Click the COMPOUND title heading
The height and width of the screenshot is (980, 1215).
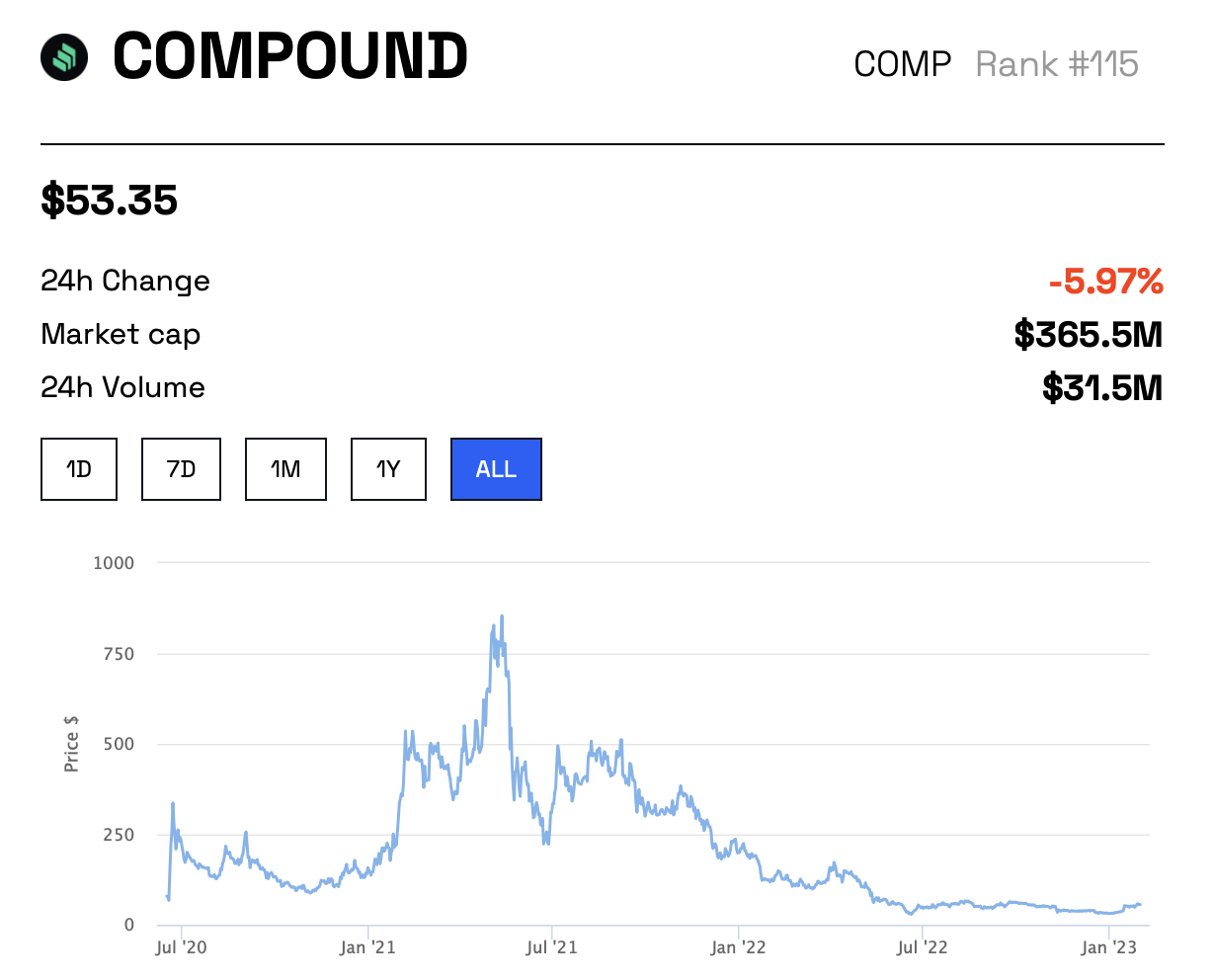coord(290,56)
